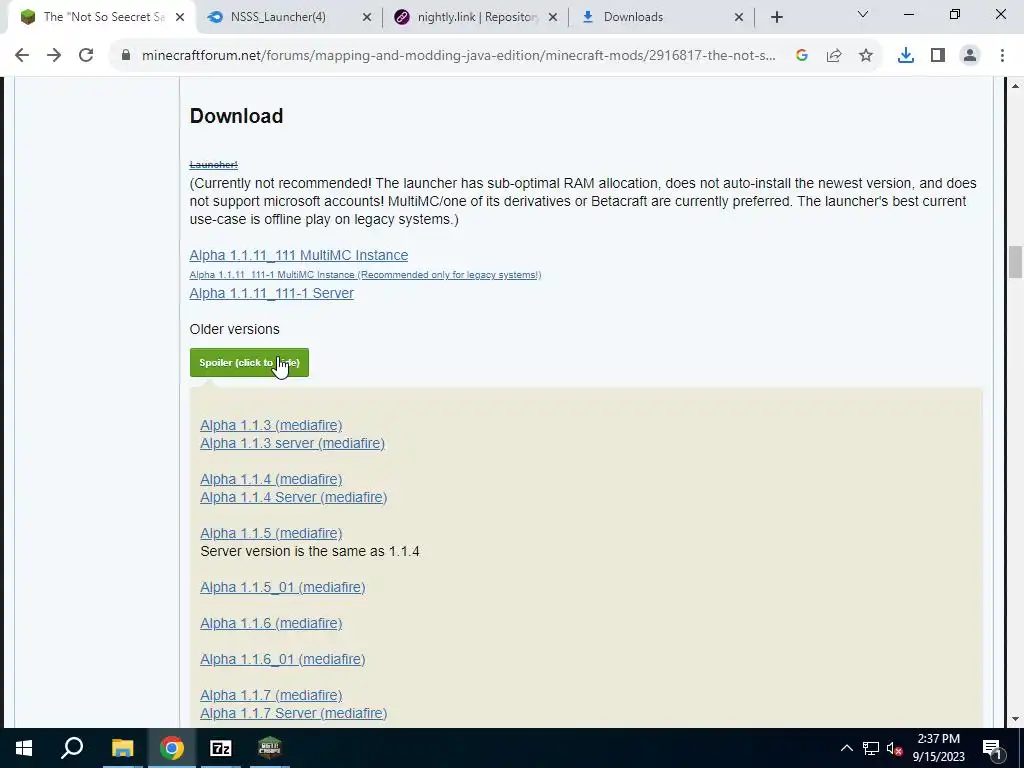Reload the current page

click(86, 56)
